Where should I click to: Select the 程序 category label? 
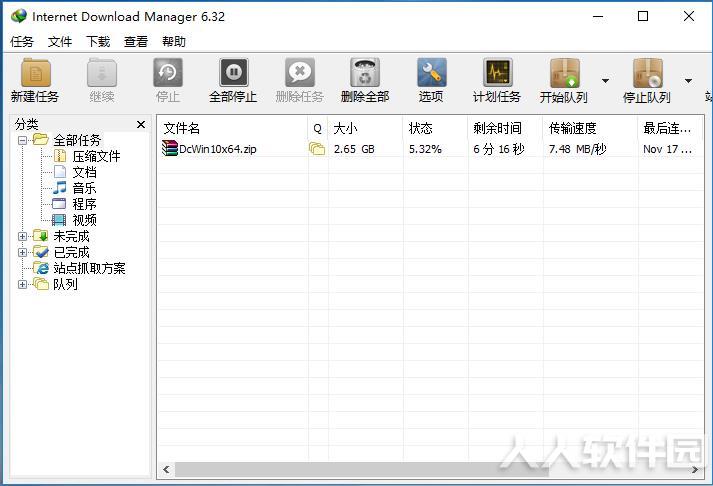click(85, 204)
